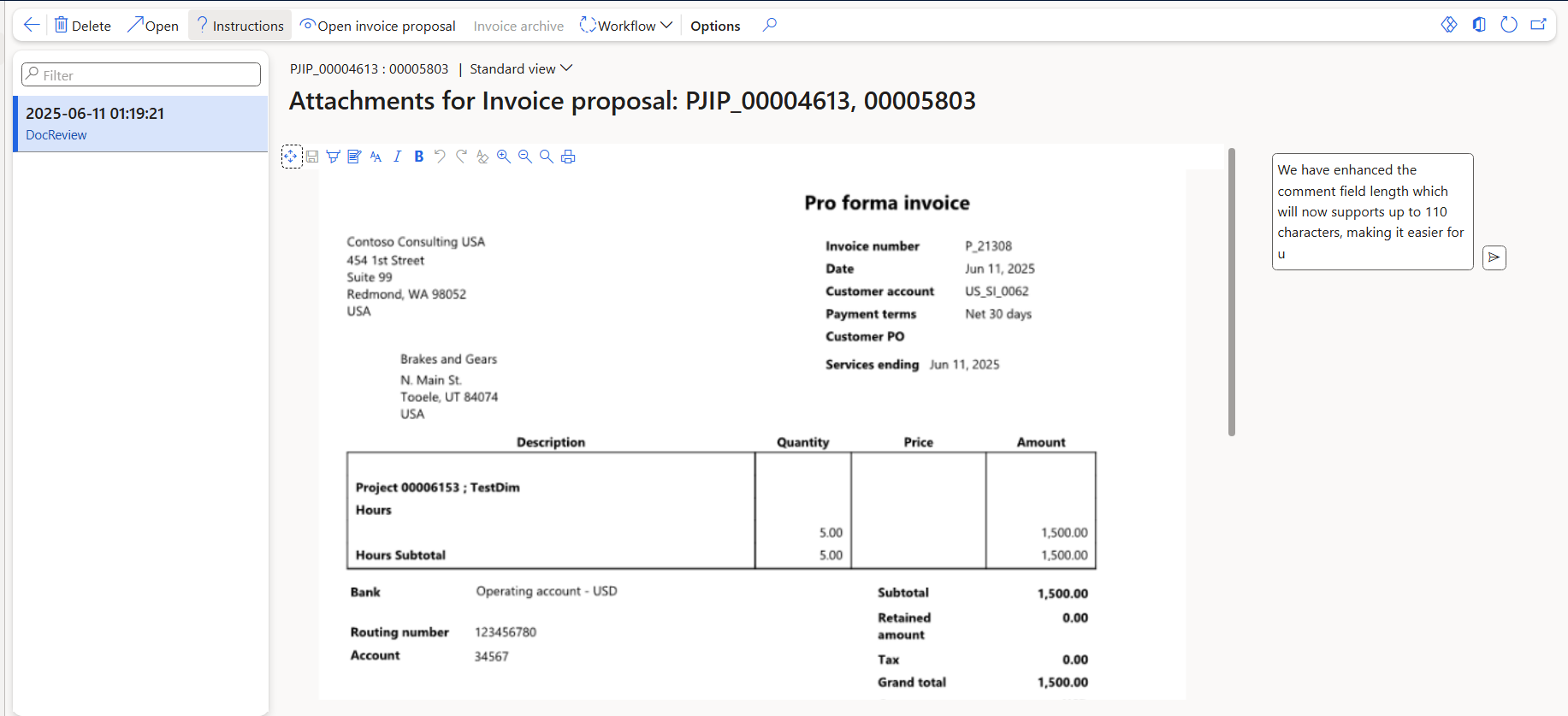Viewport: 1568px width, 716px height.
Task: Click the Open in Office icon
Action: 1479,25
